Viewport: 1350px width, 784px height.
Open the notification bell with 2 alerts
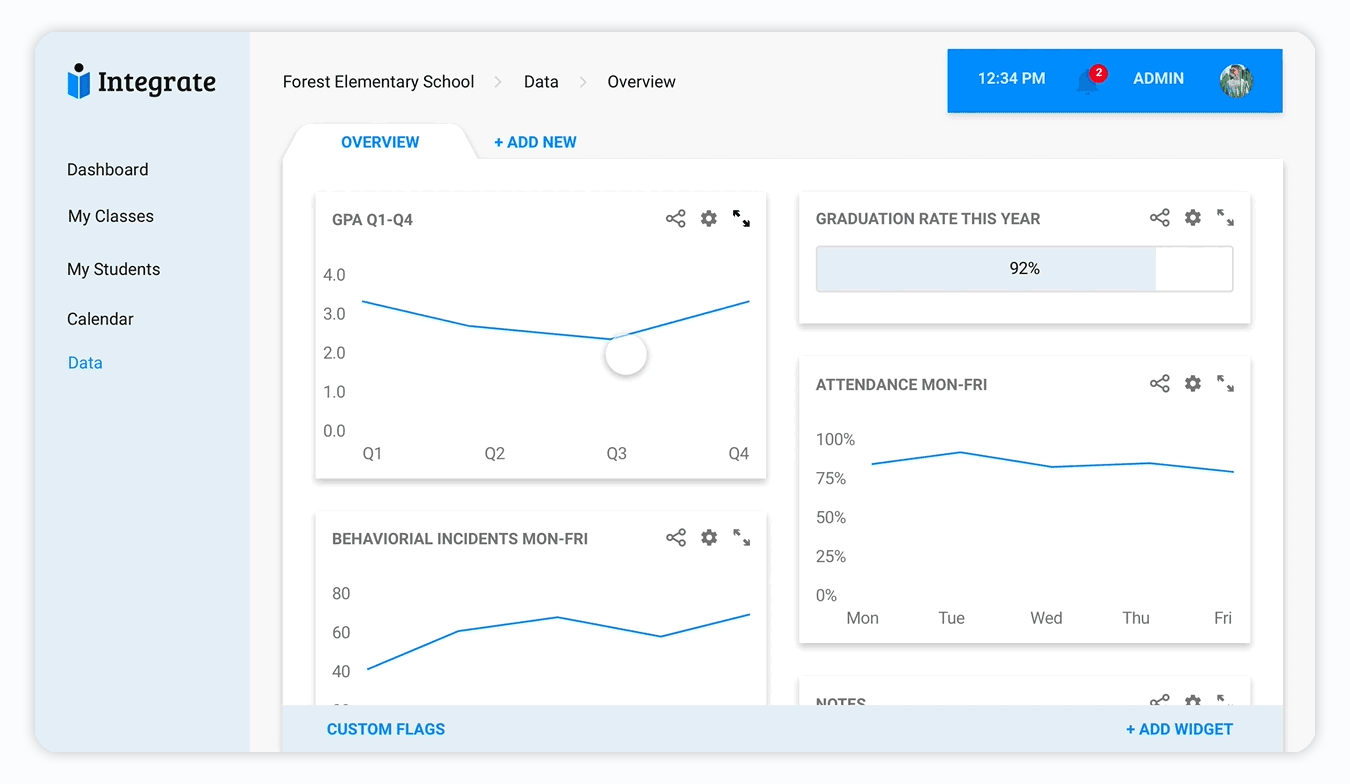tap(1090, 78)
